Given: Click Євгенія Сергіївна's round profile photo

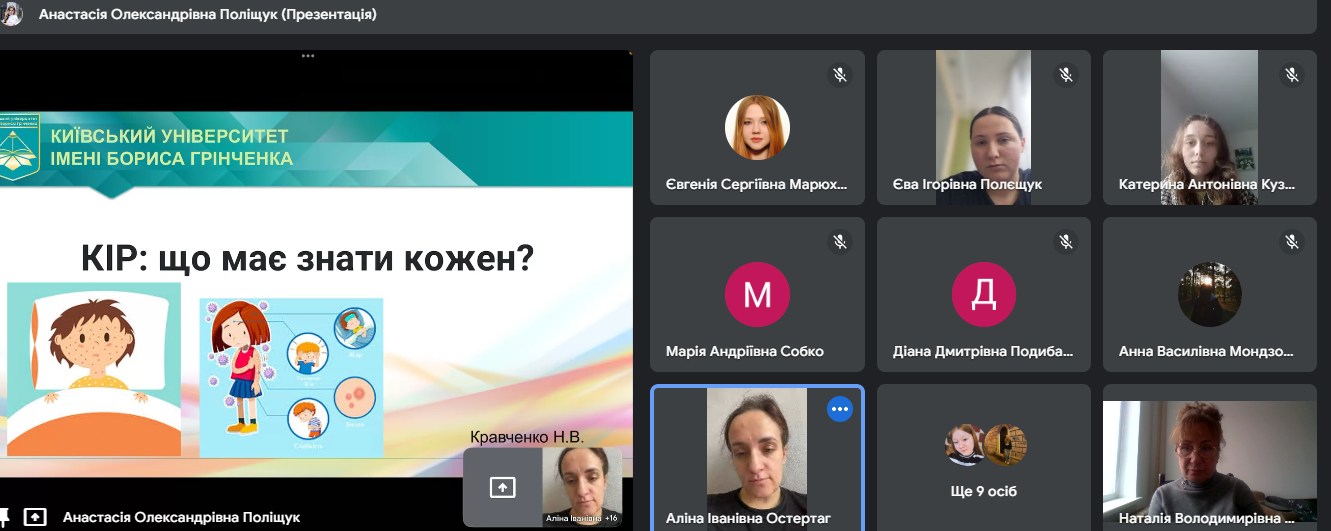Looking at the screenshot, I should coord(757,127).
